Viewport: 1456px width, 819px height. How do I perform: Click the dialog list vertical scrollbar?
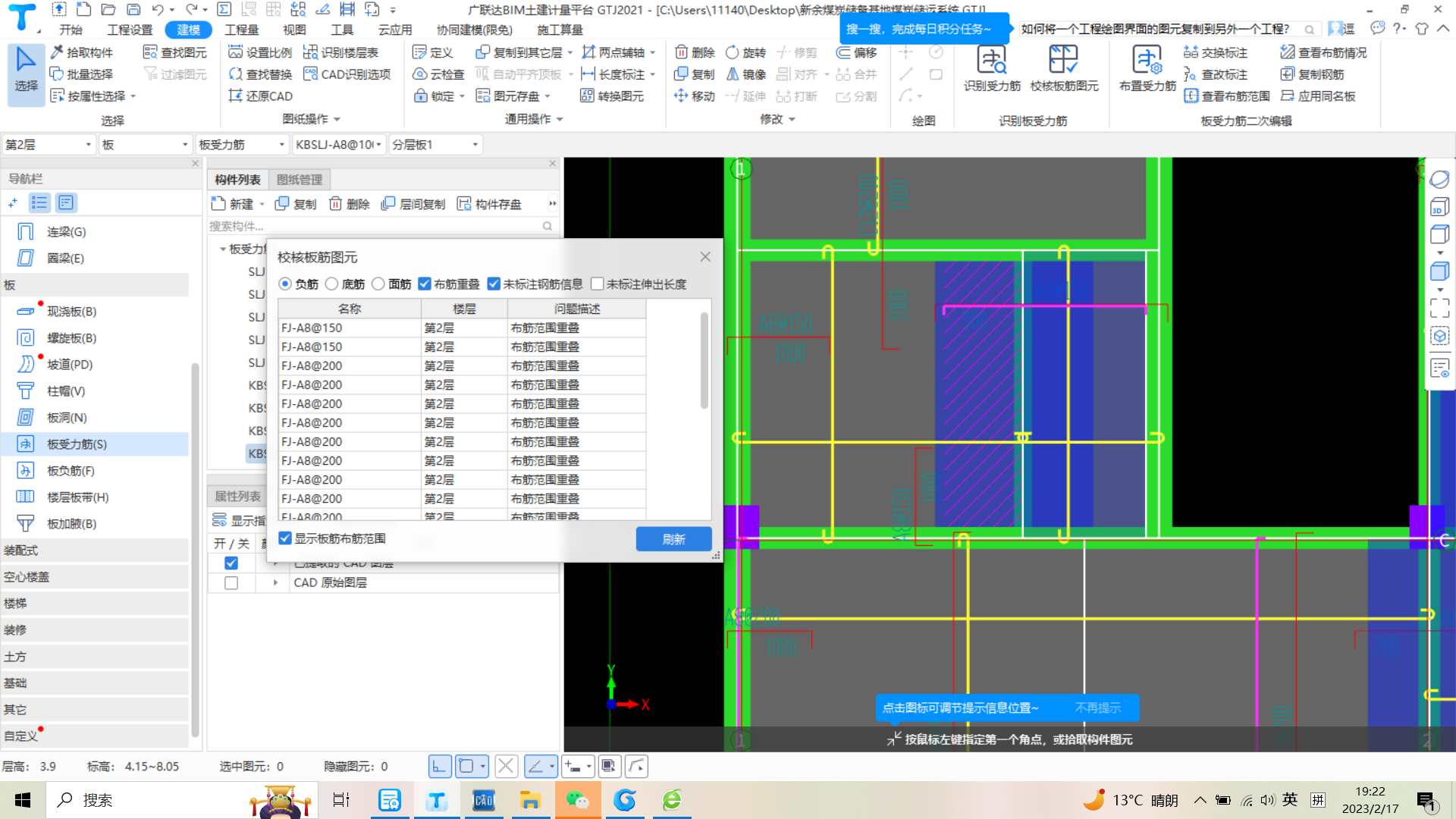point(704,360)
